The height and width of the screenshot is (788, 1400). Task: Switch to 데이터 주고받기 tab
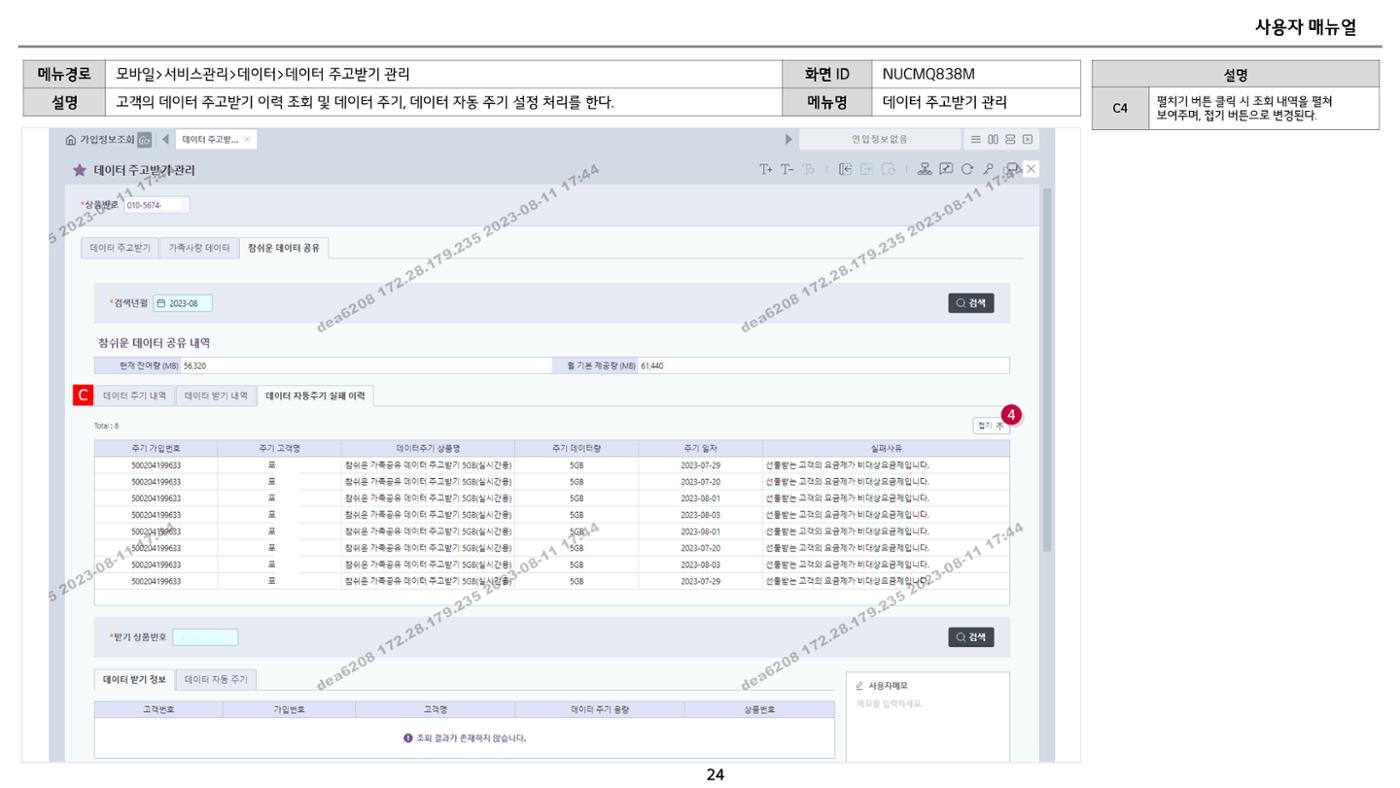tap(119, 247)
